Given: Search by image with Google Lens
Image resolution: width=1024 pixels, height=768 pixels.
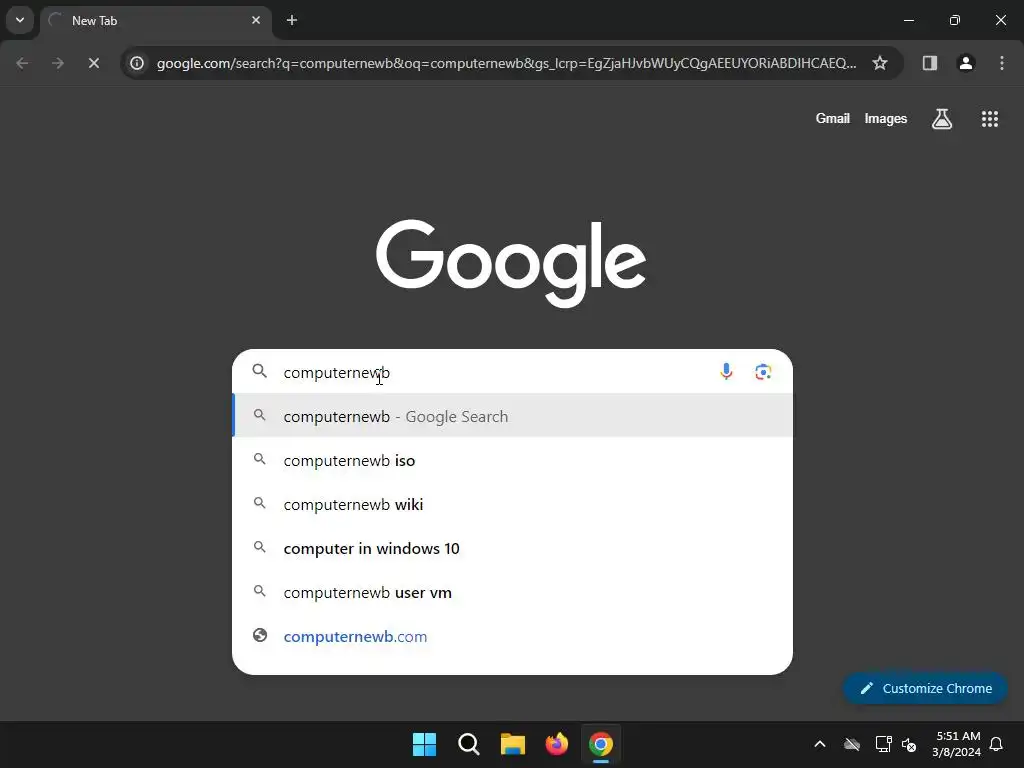Looking at the screenshot, I should pos(763,372).
